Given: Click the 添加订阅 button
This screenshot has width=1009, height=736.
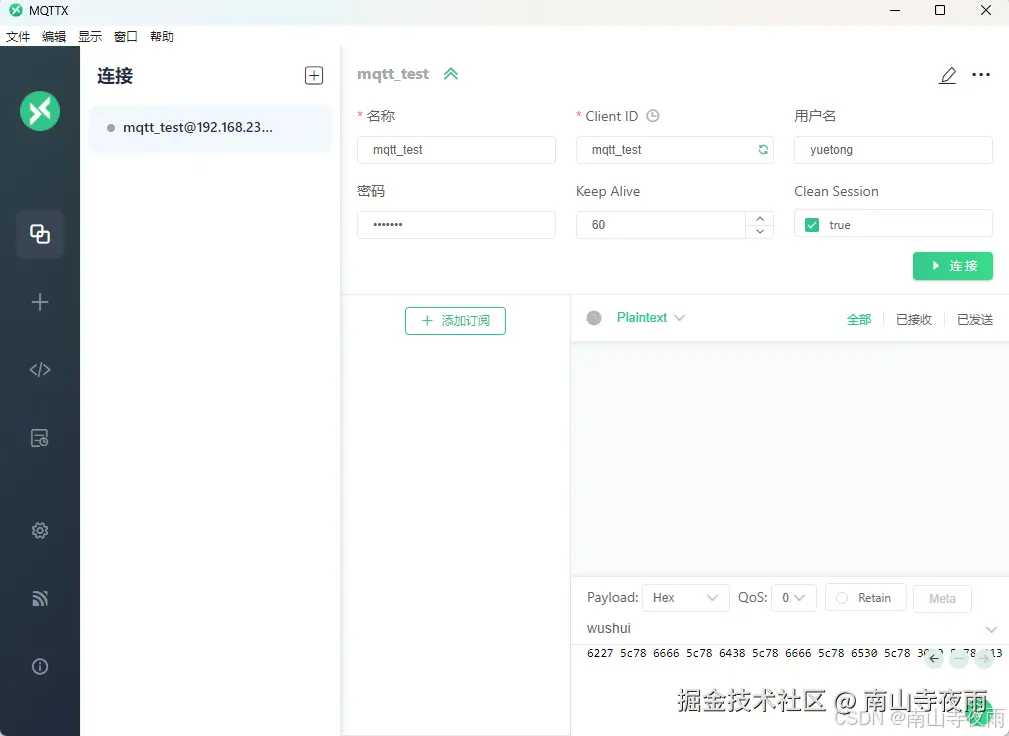Looking at the screenshot, I should coord(455,322).
